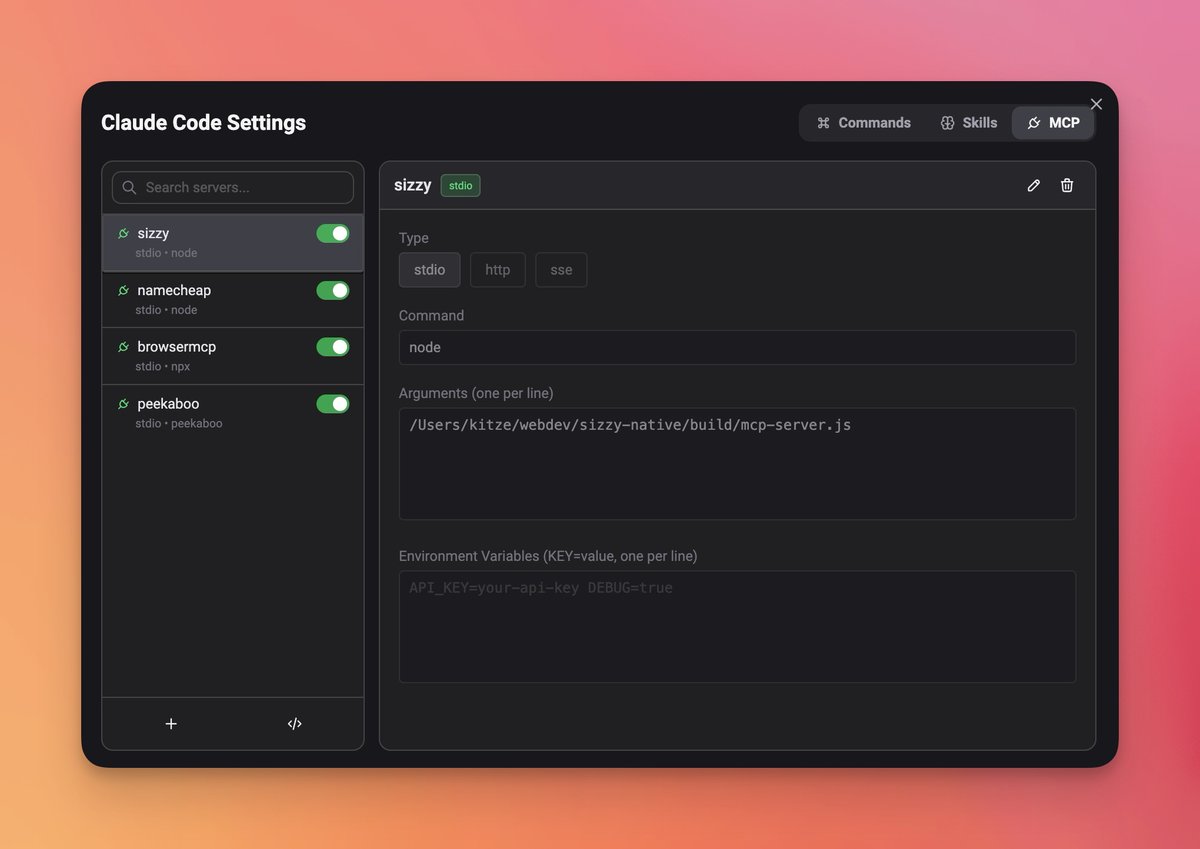1200x849 pixels.
Task: Select the sizzy server in the list
Action: pyautogui.click(x=233, y=242)
